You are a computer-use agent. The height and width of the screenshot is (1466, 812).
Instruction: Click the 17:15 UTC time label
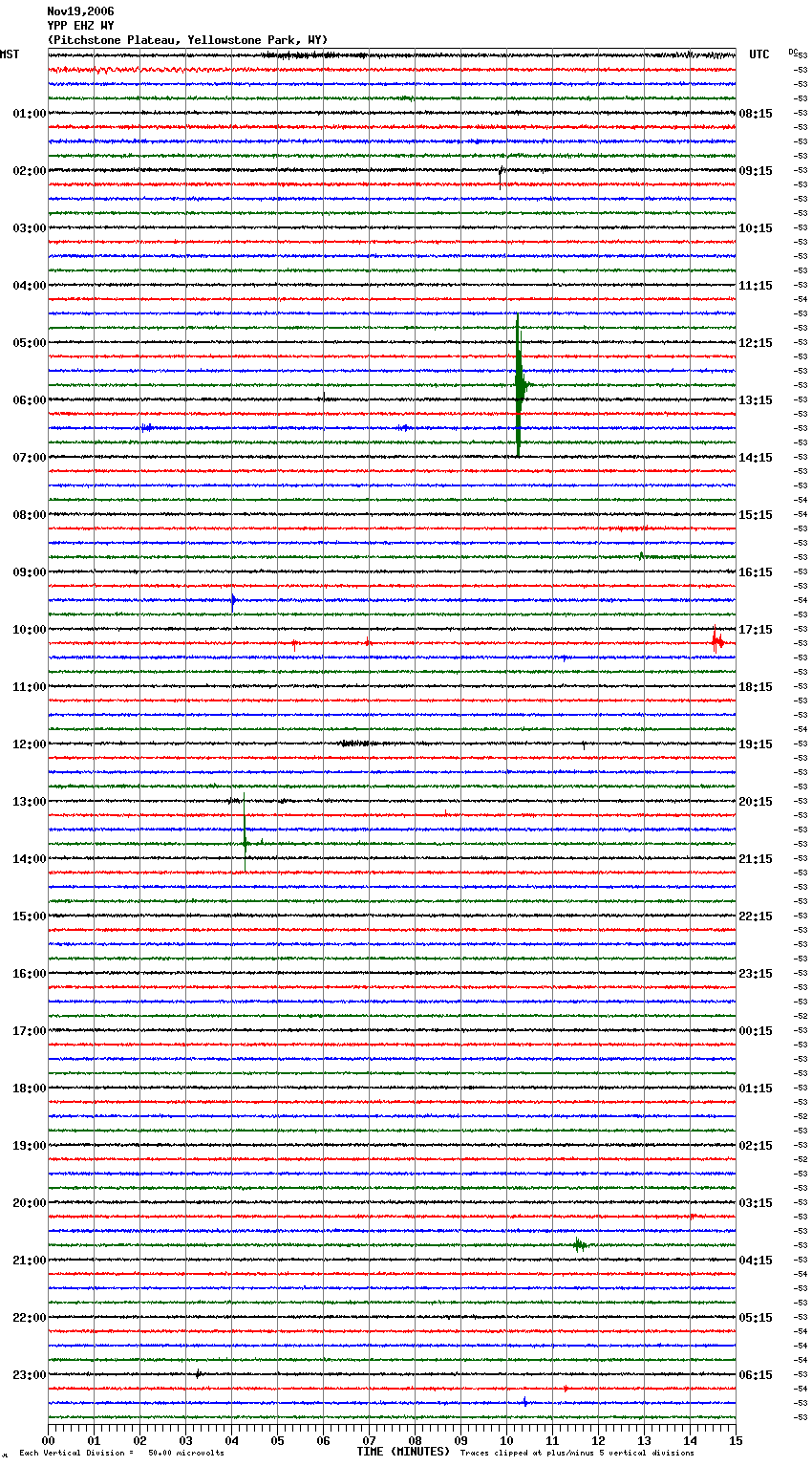coord(756,630)
